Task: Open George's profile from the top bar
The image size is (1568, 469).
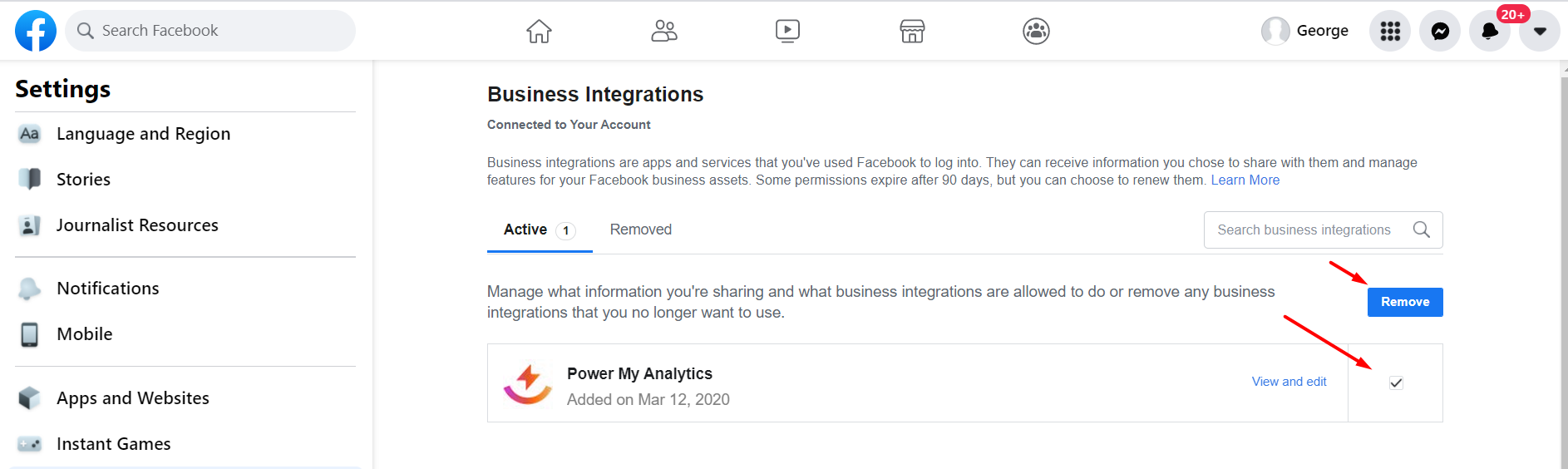Action: point(1305,31)
